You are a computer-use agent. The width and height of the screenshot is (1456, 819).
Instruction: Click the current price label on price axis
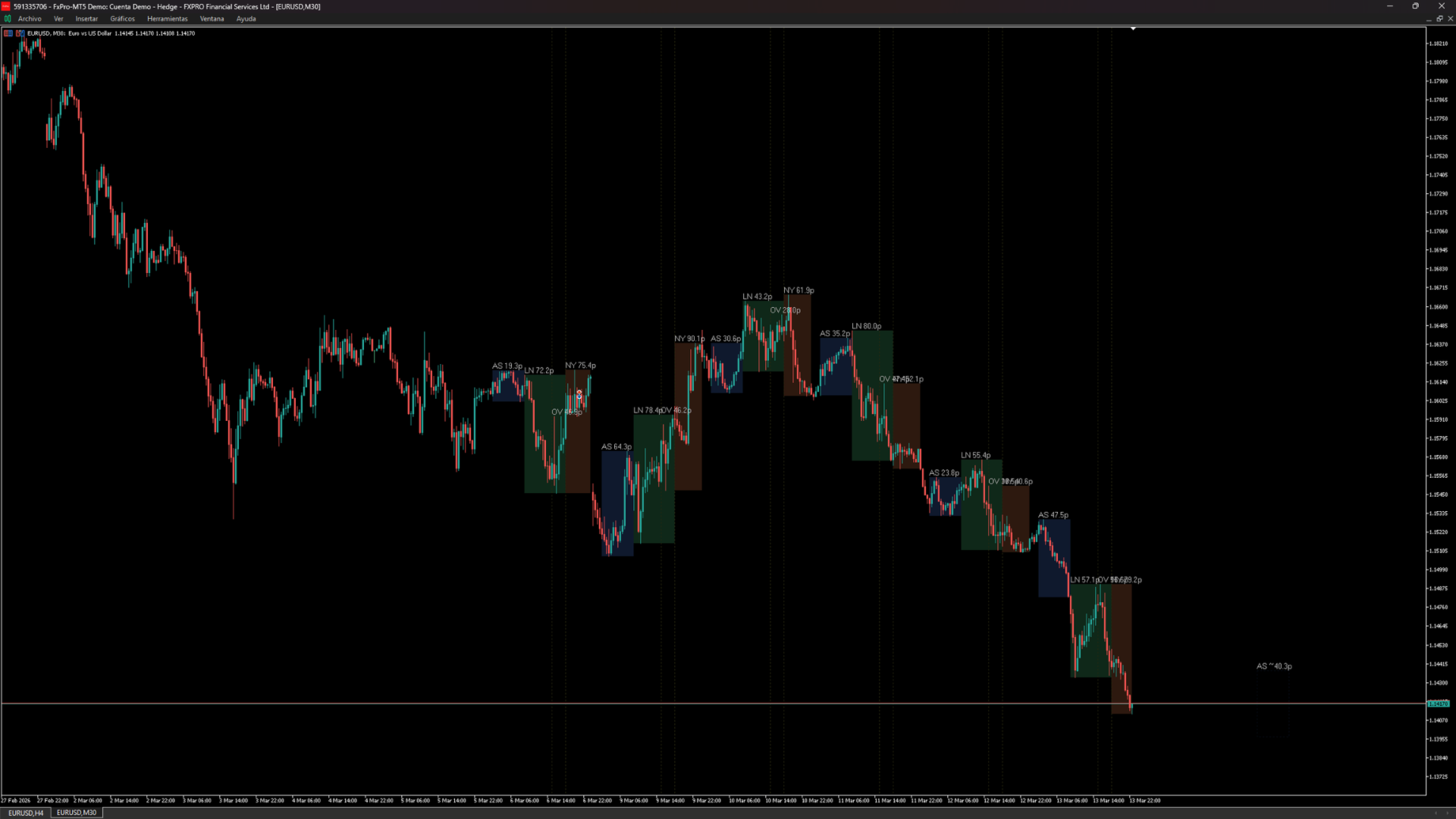[x=1438, y=704]
